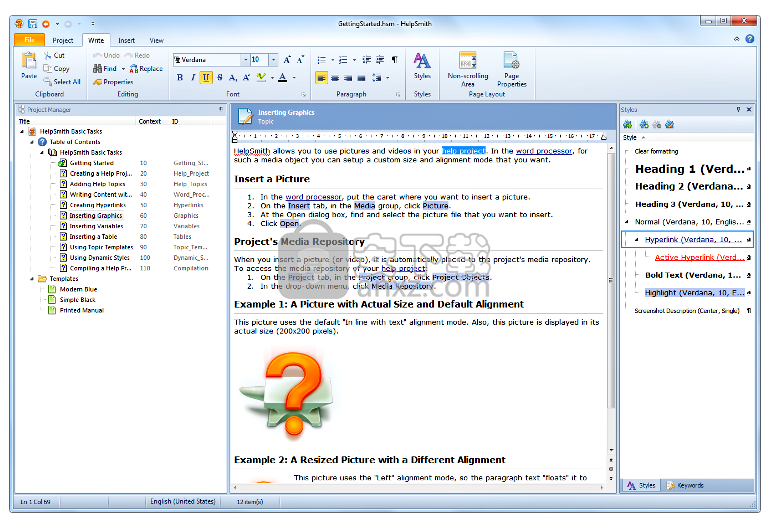Decrease paragraph indent

click(367, 60)
